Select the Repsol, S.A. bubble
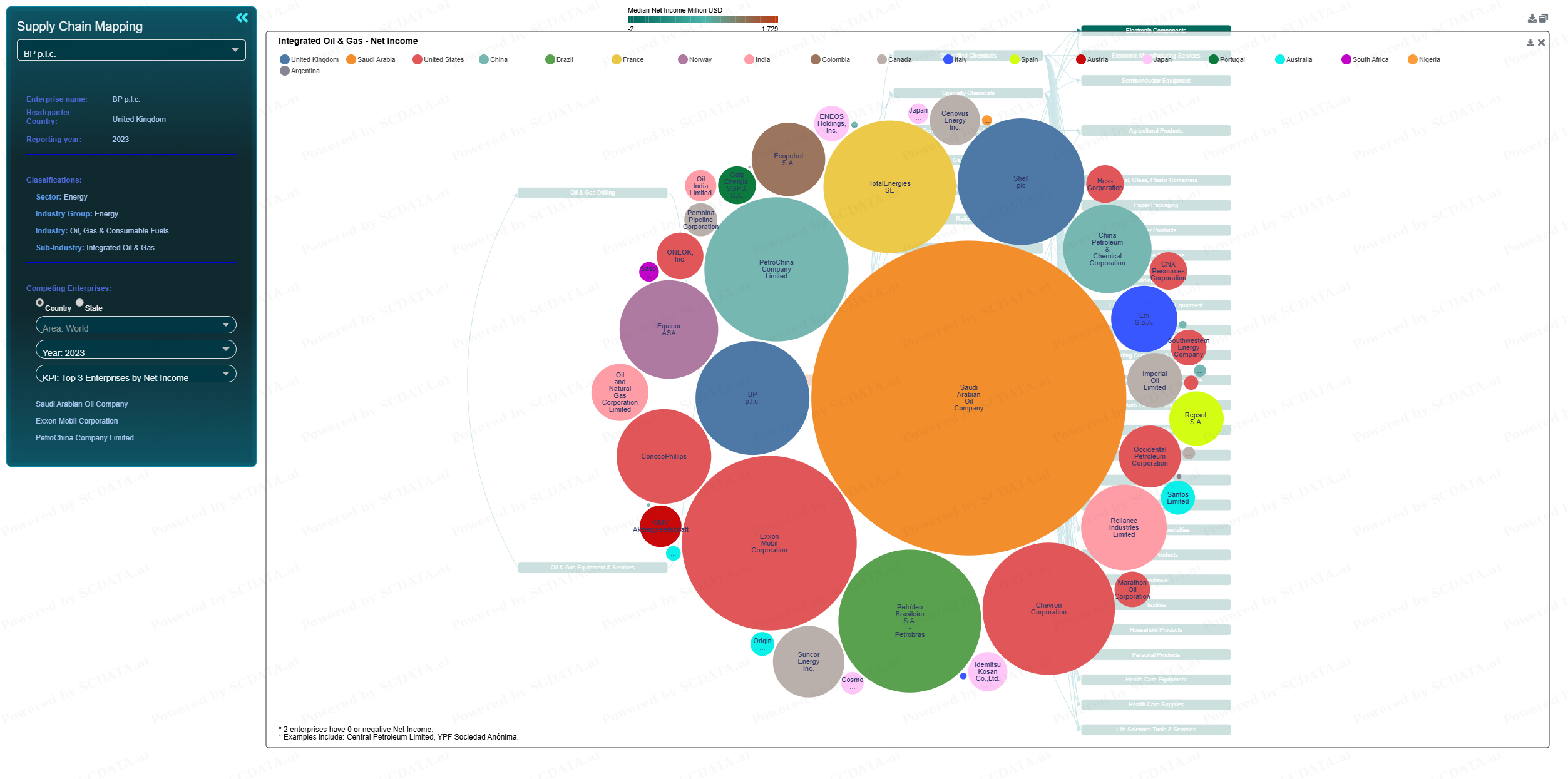The height and width of the screenshot is (779, 1568). 1196,419
